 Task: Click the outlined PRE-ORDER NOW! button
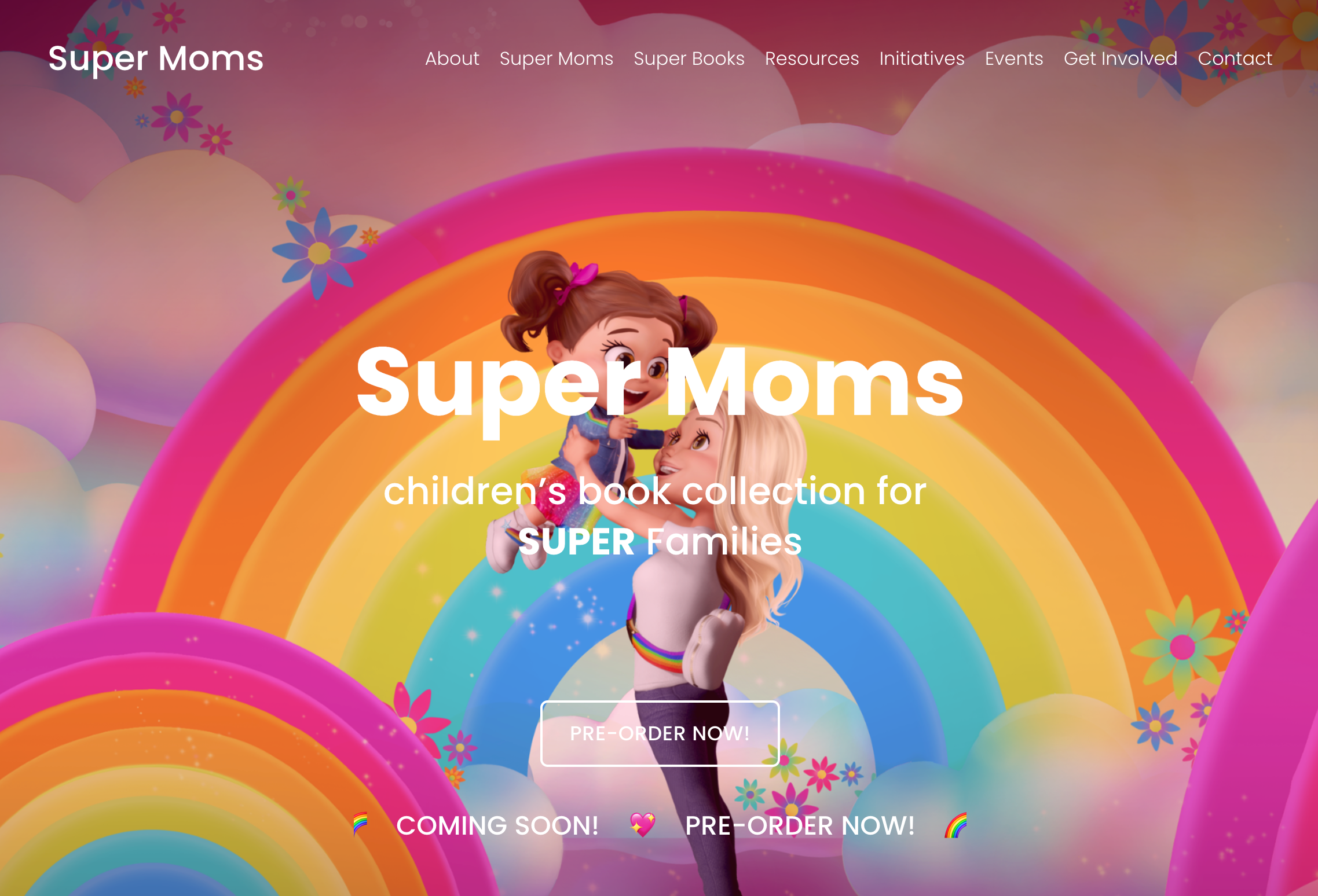coord(660,733)
